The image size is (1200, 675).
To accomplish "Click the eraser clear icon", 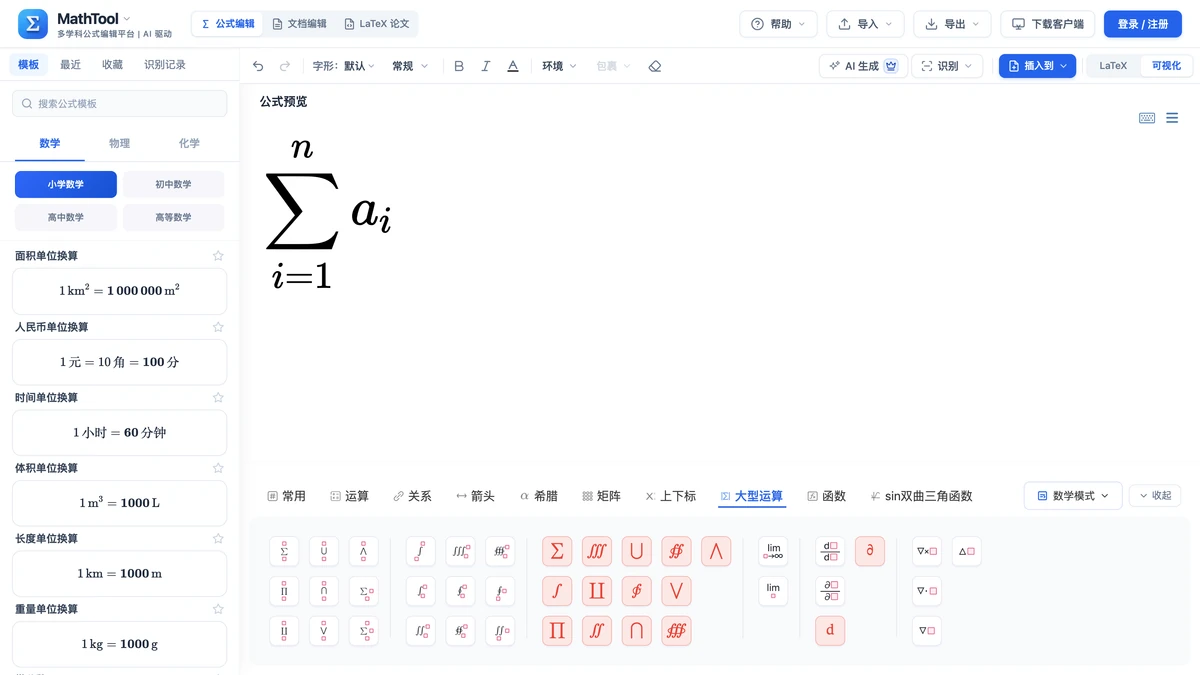I will coord(655,66).
